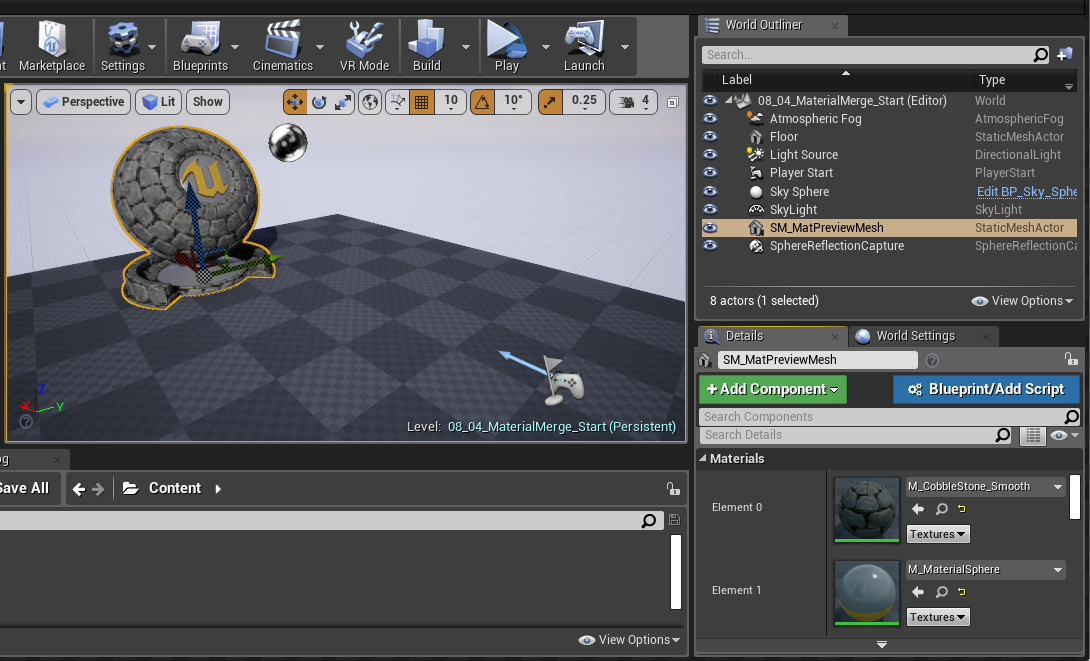Open the Cinematics clapperboard button
The height and width of the screenshot is (661, 1090).
pos(283,47)
